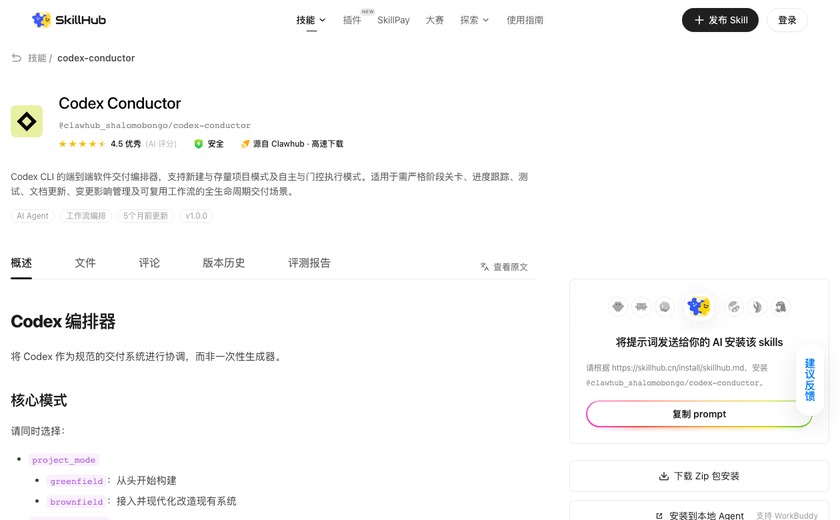Click the v1.0.0 version tag

pyautogui.click(x=196, y=216)
